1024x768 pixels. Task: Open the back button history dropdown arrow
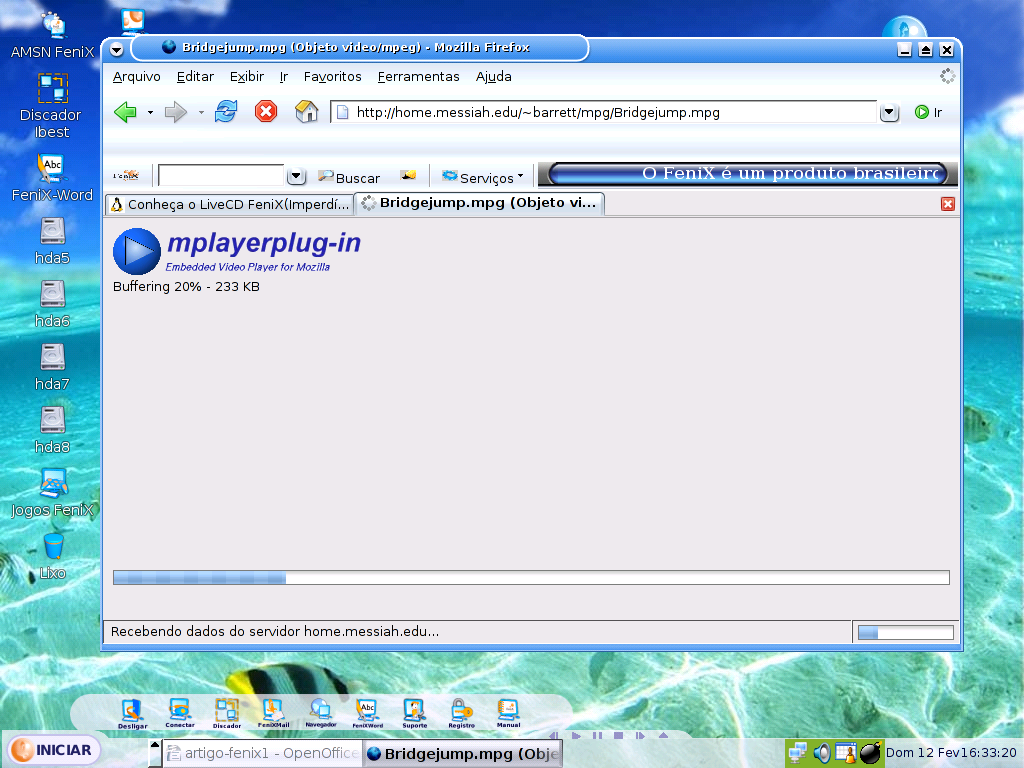click(x=150, y=112)
